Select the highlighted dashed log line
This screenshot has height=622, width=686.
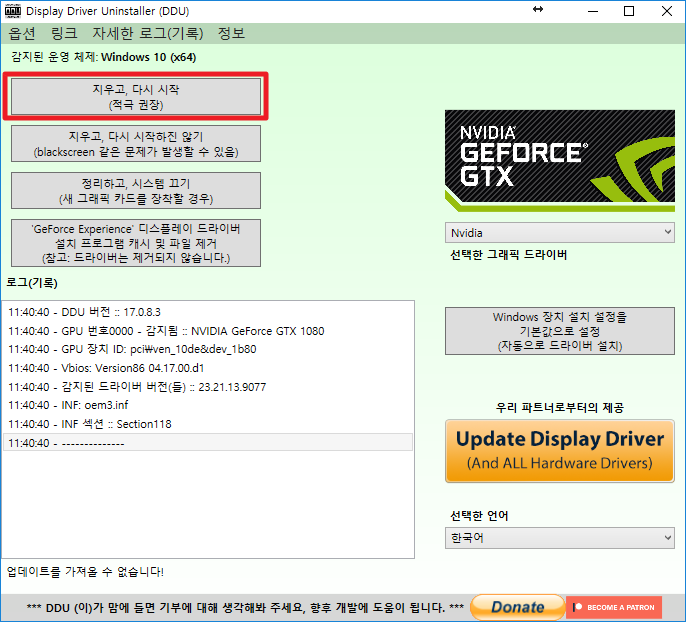pos(208,443)
